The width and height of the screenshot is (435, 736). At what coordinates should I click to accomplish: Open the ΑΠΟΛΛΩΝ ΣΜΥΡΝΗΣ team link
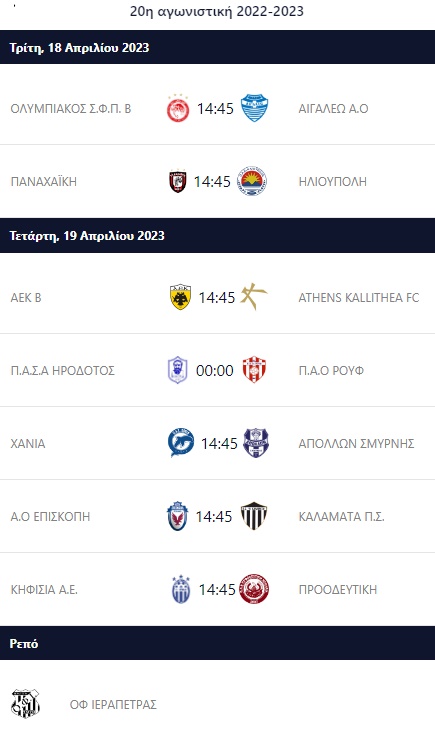(x=356, y=444)
